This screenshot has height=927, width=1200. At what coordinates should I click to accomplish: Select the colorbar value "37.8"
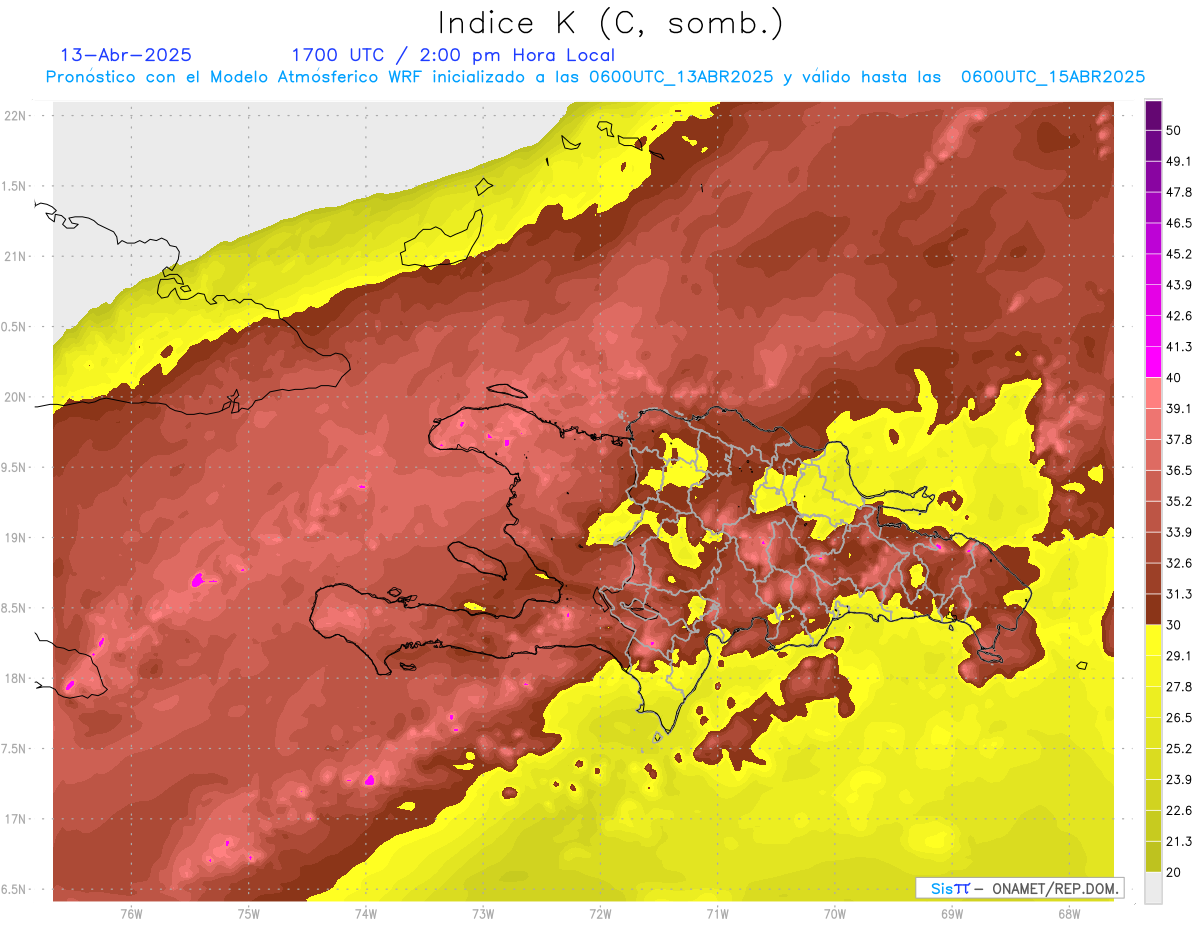1179,440
